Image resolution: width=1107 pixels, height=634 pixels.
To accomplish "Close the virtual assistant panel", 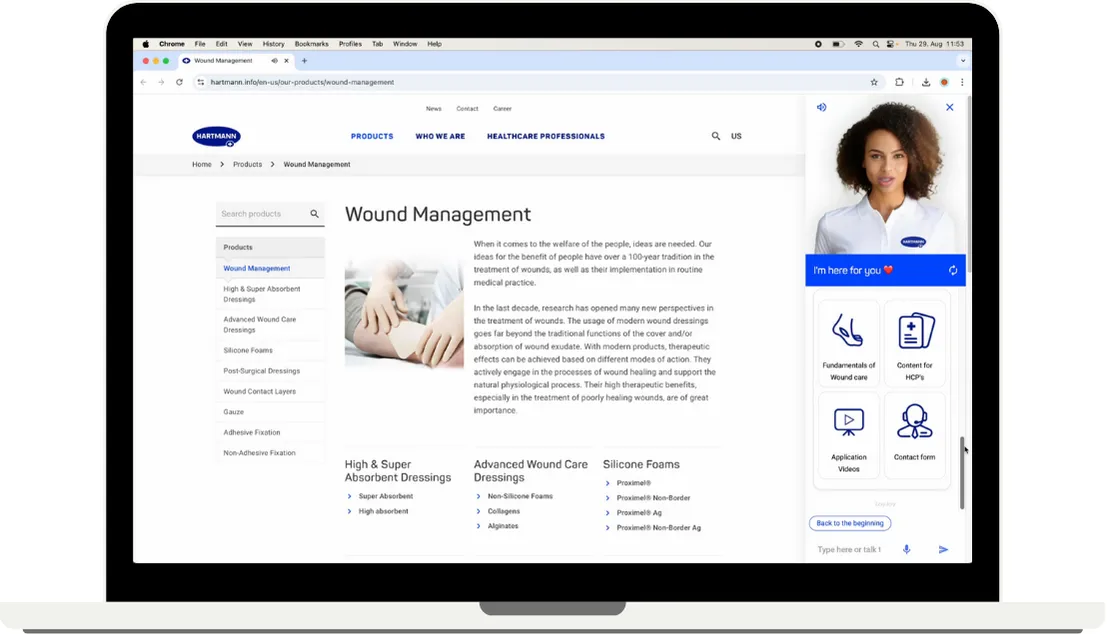I will [949, 107].
